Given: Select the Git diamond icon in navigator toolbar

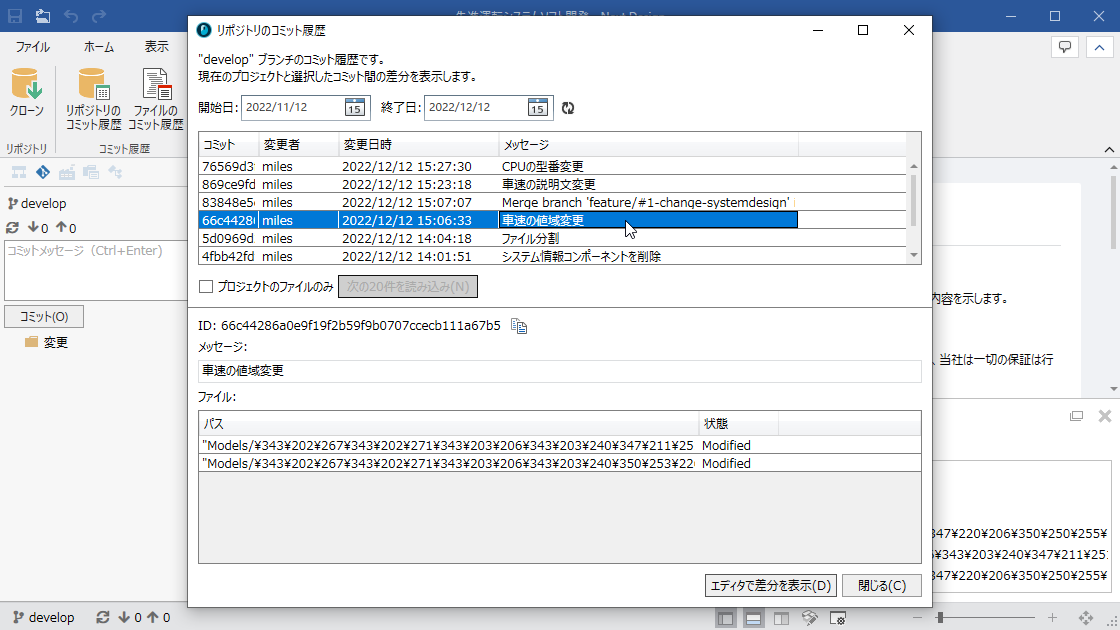Looking at the screenshot, I should [x=43, y=172].
